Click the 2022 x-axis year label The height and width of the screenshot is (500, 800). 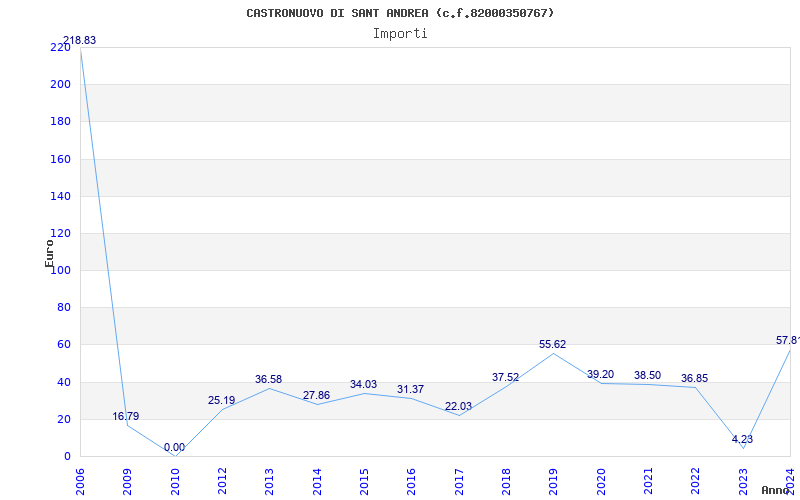(x=696, y=482)
